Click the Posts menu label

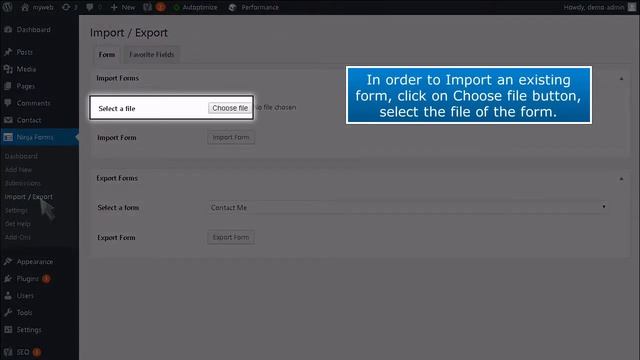[x=24, y=52]
